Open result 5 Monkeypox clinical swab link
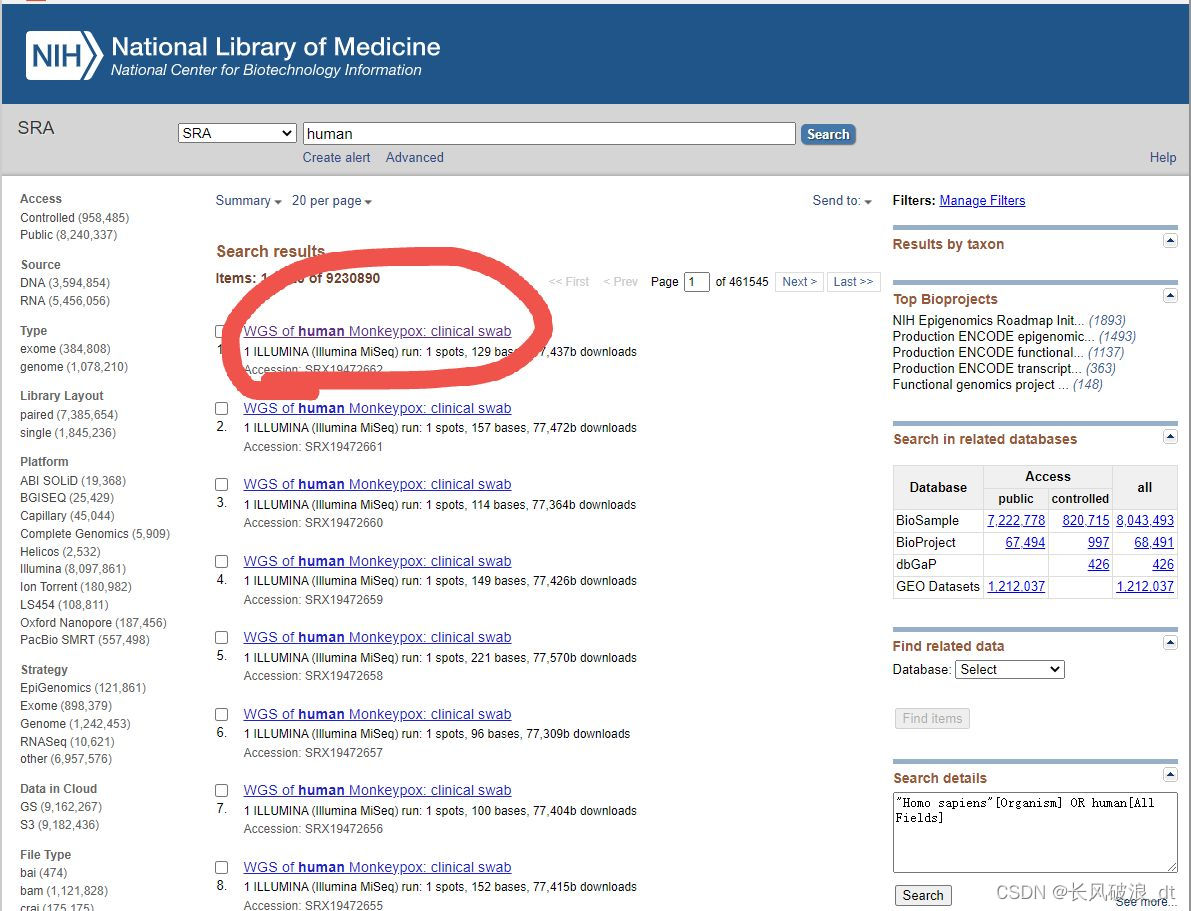 click(378, 637)
